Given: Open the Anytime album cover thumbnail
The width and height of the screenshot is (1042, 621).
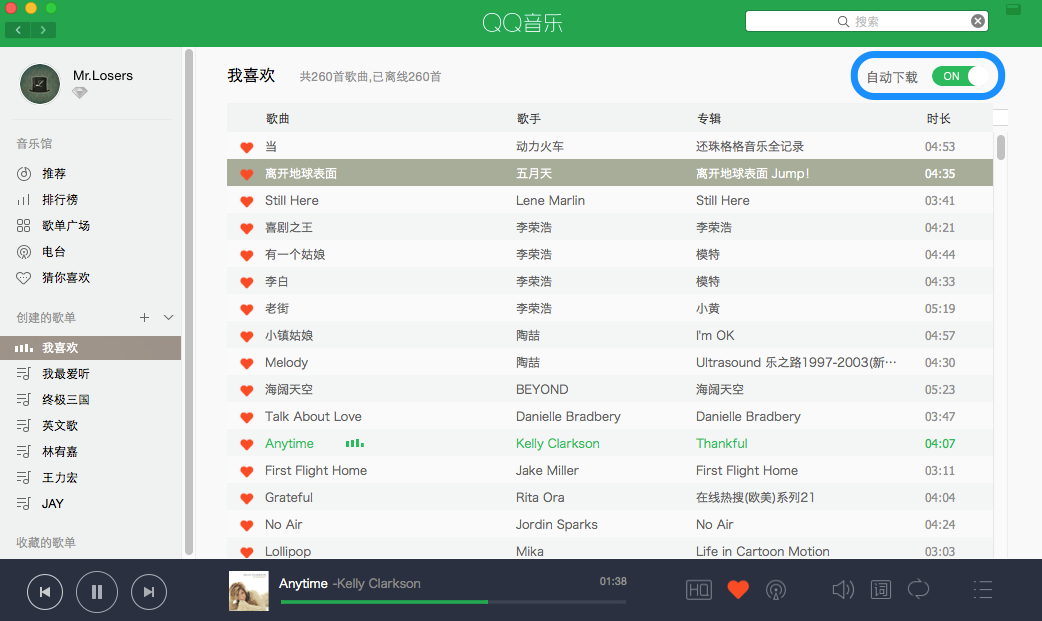Looking at the screenshot, I should click(249, 590).
